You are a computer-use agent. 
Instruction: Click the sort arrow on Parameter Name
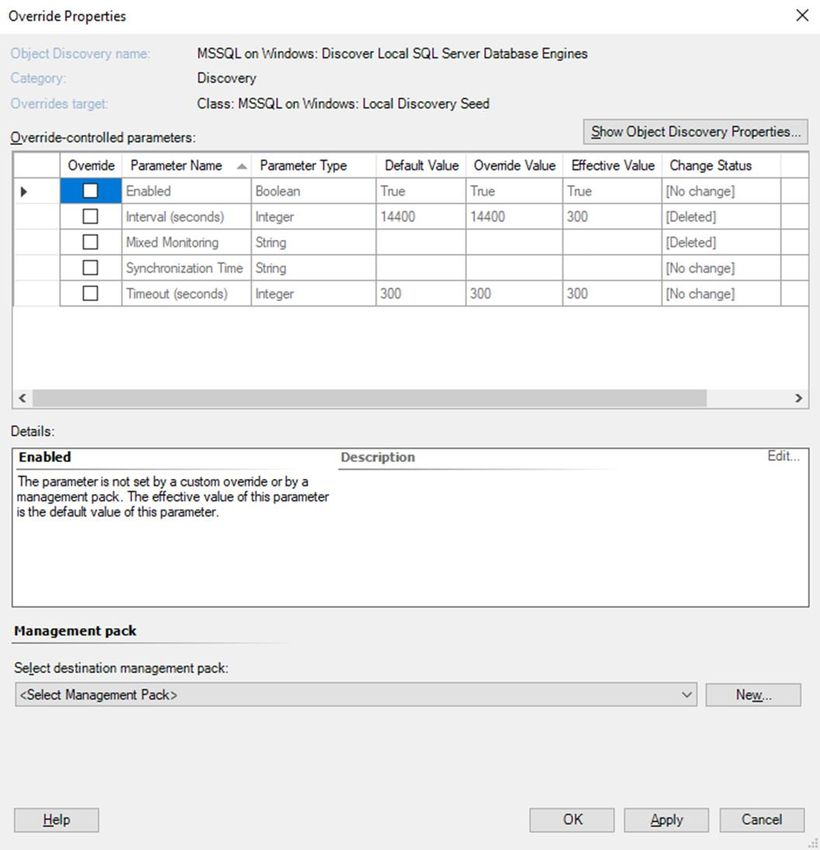(242, 166)
